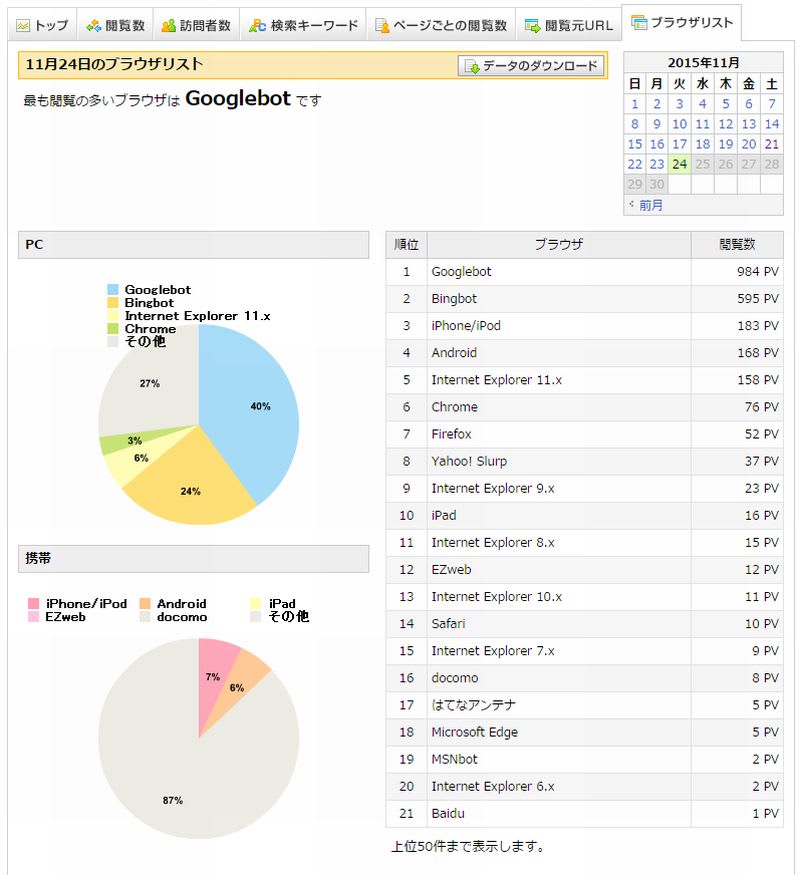This screenshot has width=800, height=875.
Task: Click the PC section header
Action: coord(194,245)
